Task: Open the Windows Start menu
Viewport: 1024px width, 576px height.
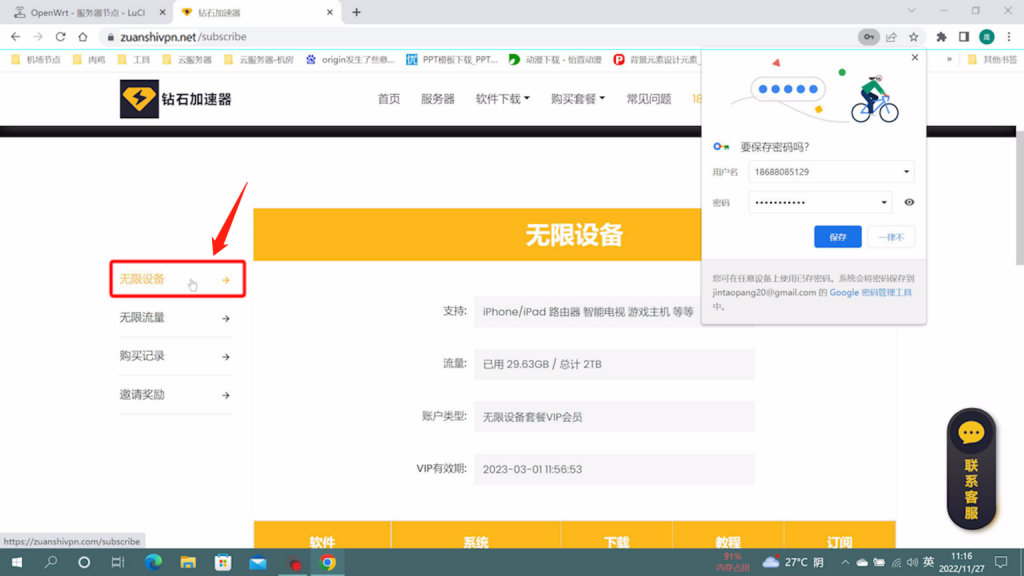Action: click(x=17, y=562)
